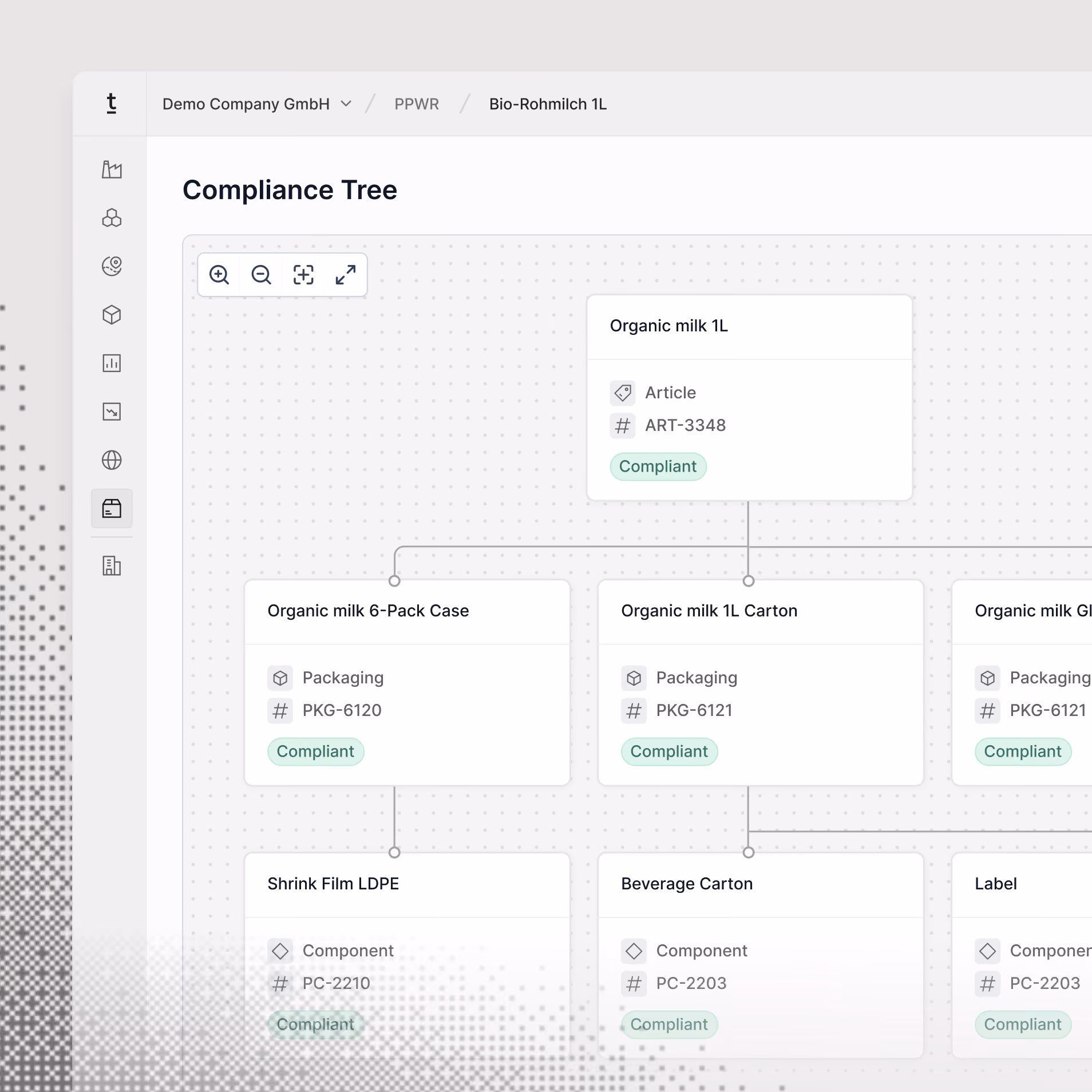
Task: Zoom in on the compliance tree
Action: click(x=219, y=275)
